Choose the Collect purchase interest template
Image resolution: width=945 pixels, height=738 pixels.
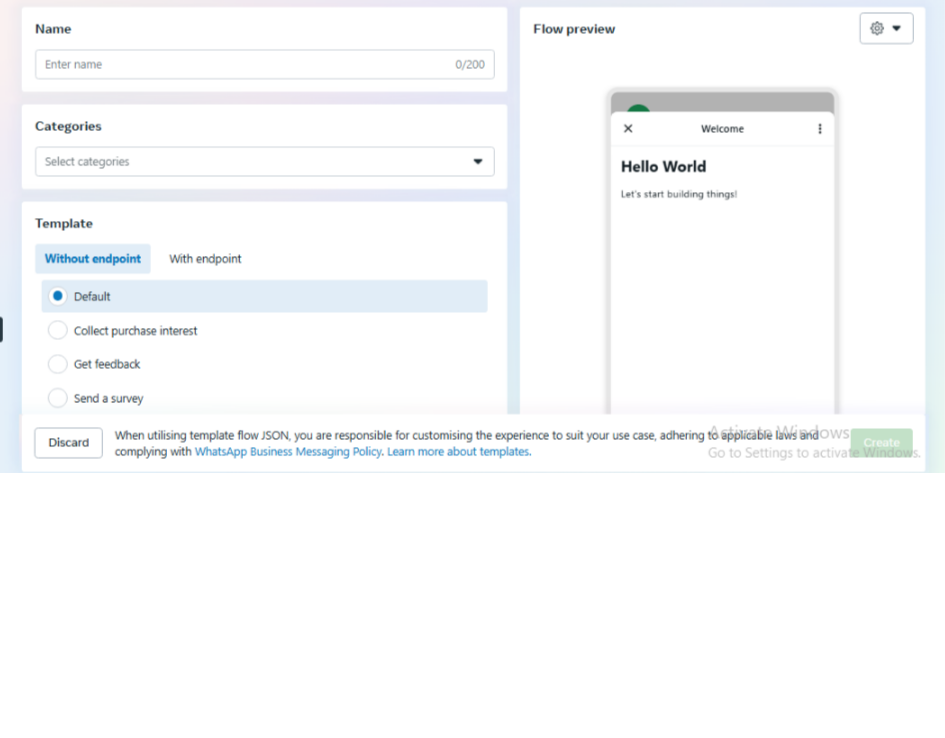coord(58,330)
